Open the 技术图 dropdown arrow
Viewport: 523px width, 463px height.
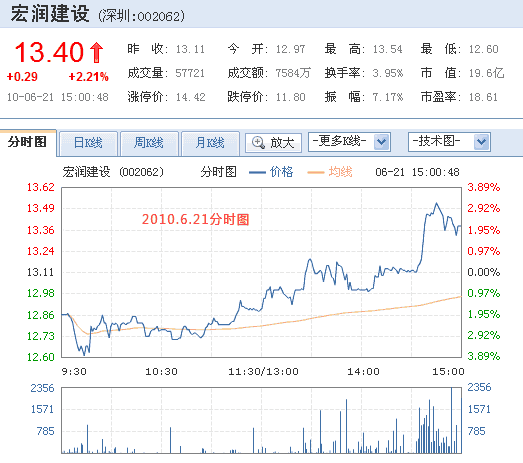tap(481, 142)
